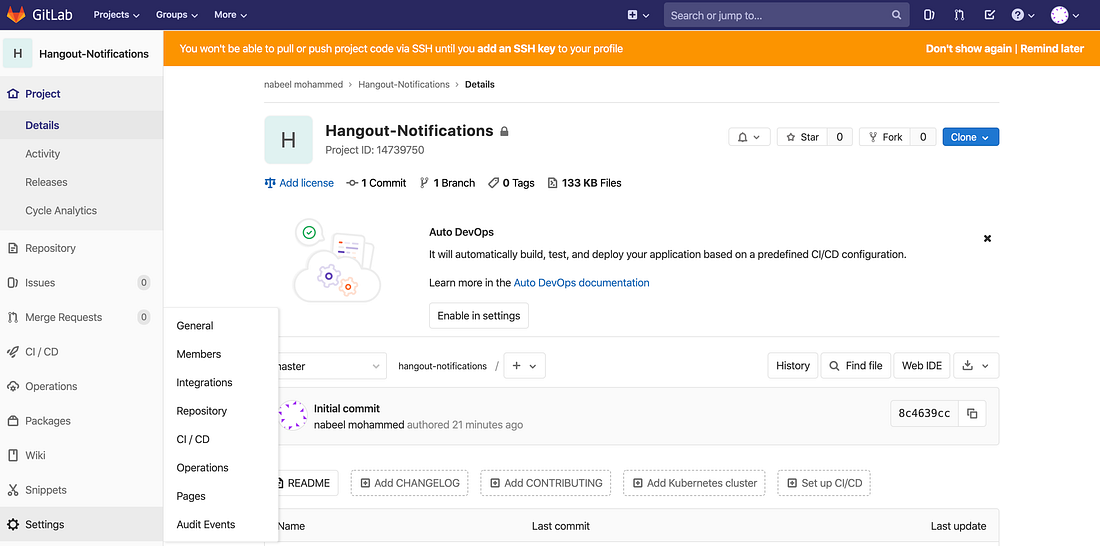Open the user avatar menu
The height and width of the screenshot is (546, 1100).
[x=1064, y=15]
